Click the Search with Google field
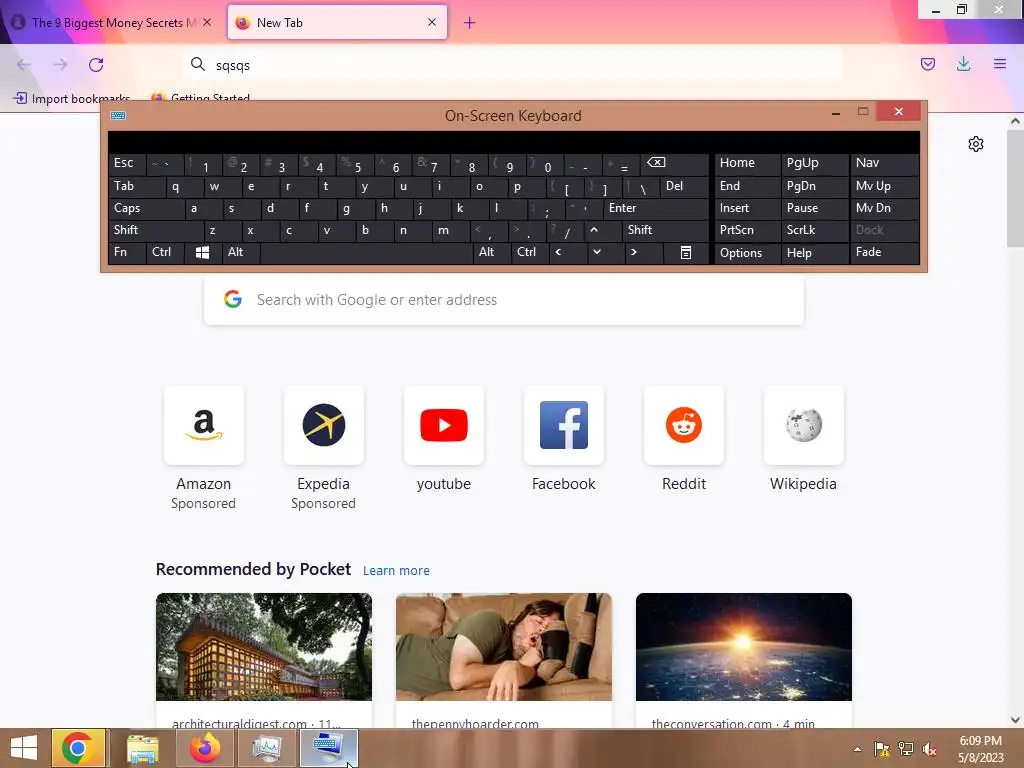 (504, 300)
